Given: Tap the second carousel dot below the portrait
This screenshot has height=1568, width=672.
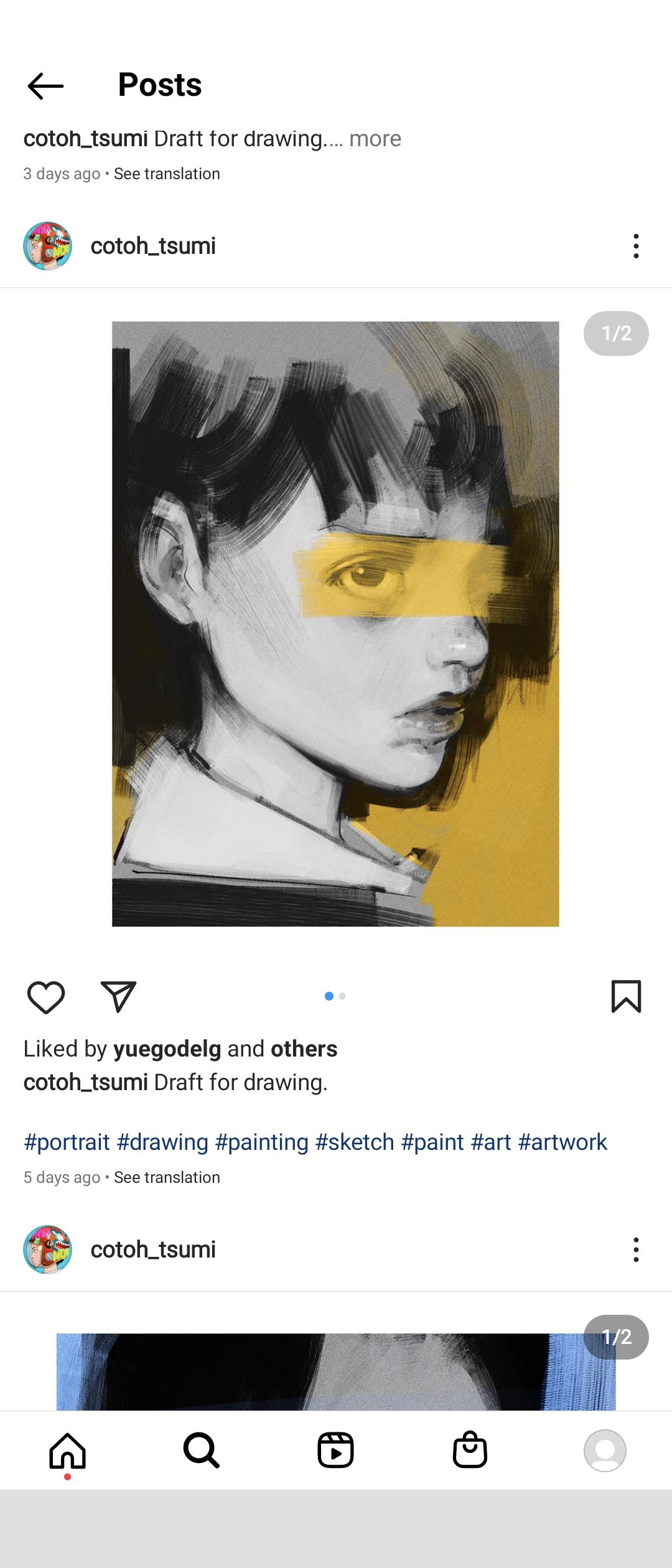Looking at the screenshot, I should 342,996.
